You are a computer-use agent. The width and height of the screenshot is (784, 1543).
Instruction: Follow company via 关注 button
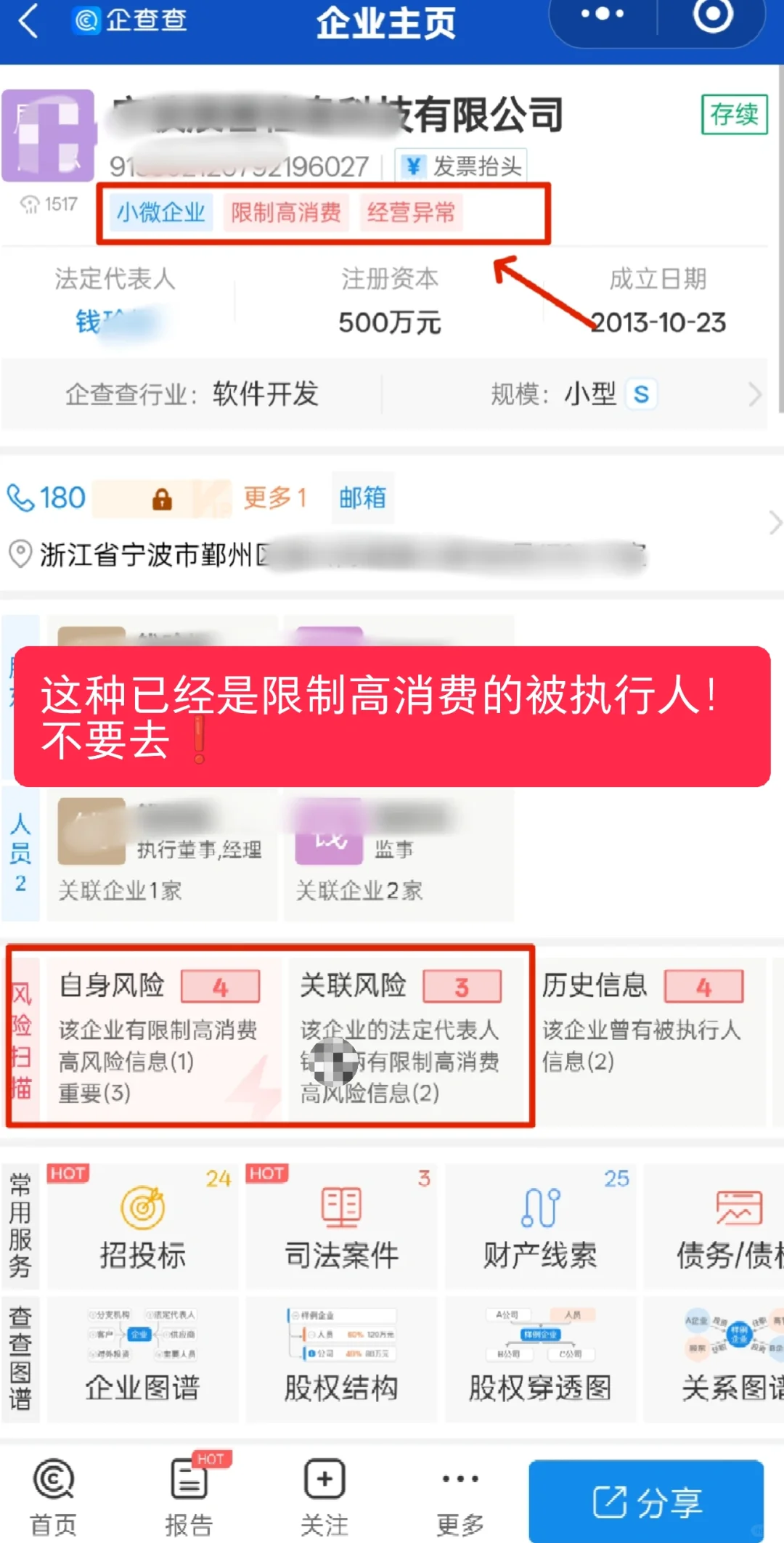pos(324,1497)
